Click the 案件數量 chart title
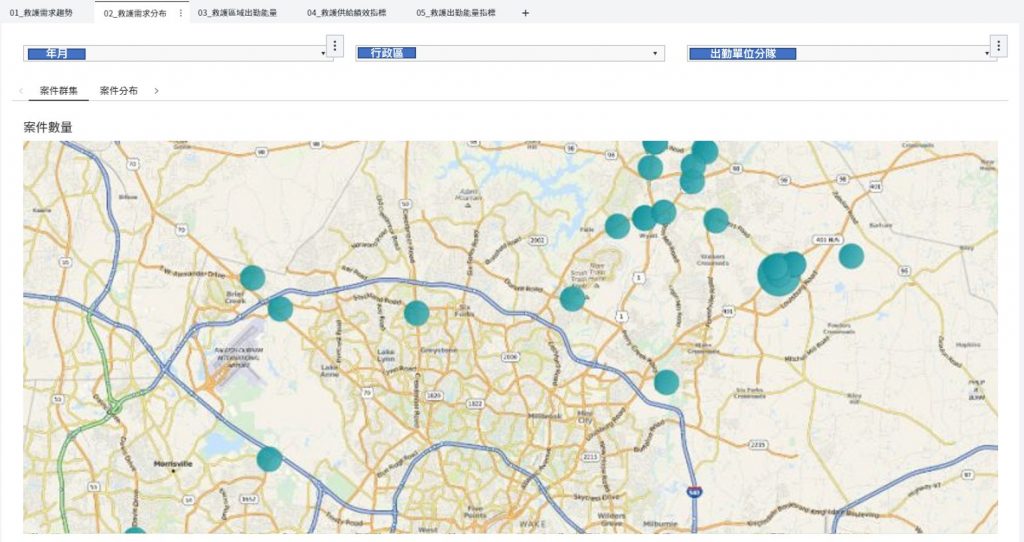The image size is (1024, 542). pyautogui.click(x=48, y=127)
